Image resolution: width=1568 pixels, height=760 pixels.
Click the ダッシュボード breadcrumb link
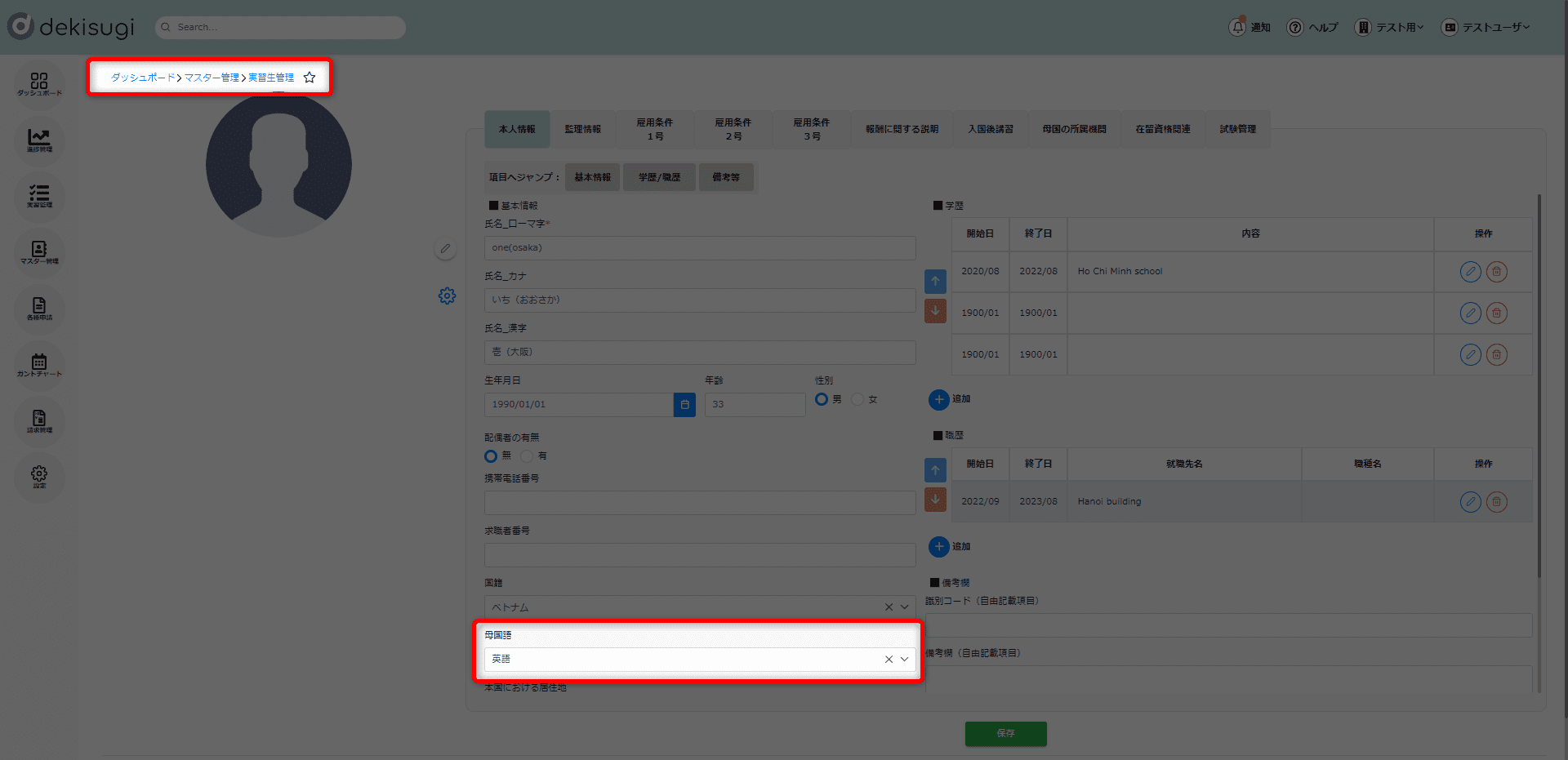tap(143, 78)
